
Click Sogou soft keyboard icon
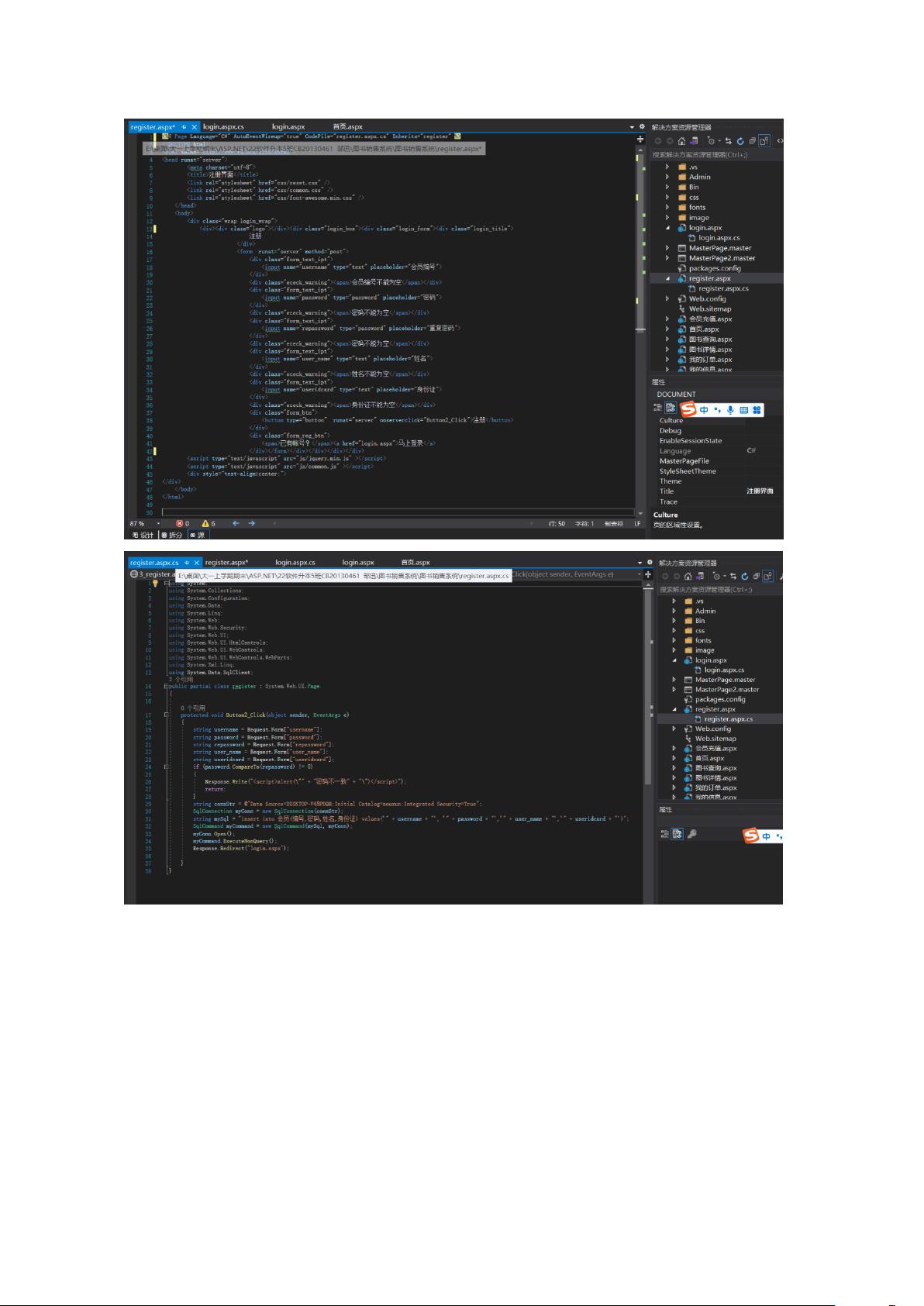point(744,409)
